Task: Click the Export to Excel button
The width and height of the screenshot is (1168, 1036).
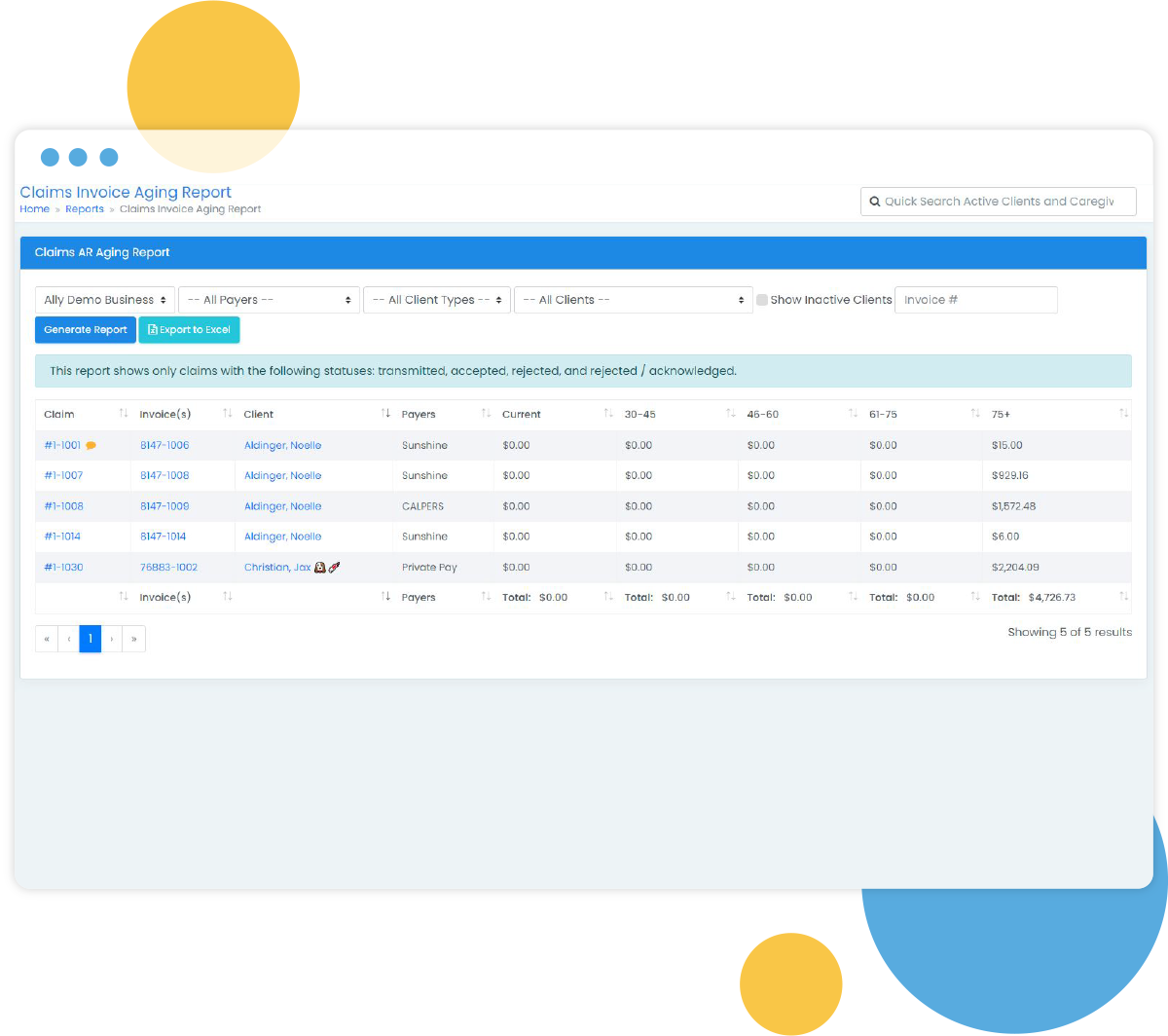Action: [189, 330]
